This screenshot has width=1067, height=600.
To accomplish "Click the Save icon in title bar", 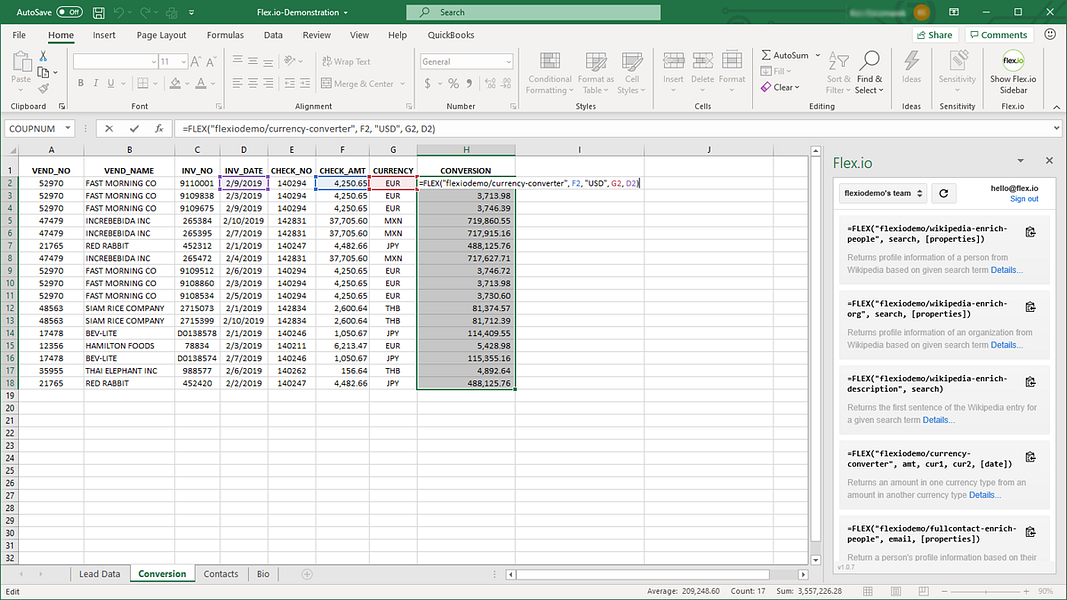I will tap(99, 12).
